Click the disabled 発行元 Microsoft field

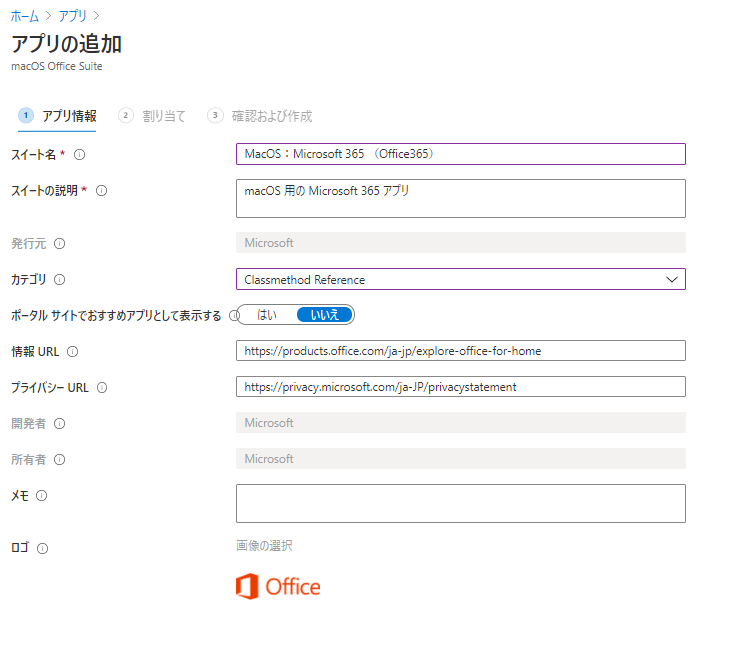tap(460, 243)
